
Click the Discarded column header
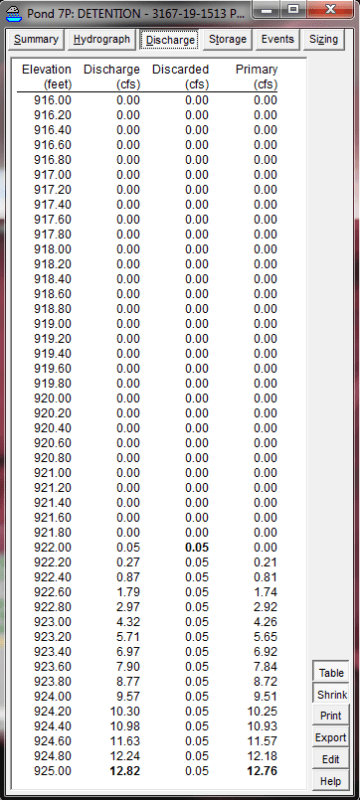[181, 77]
